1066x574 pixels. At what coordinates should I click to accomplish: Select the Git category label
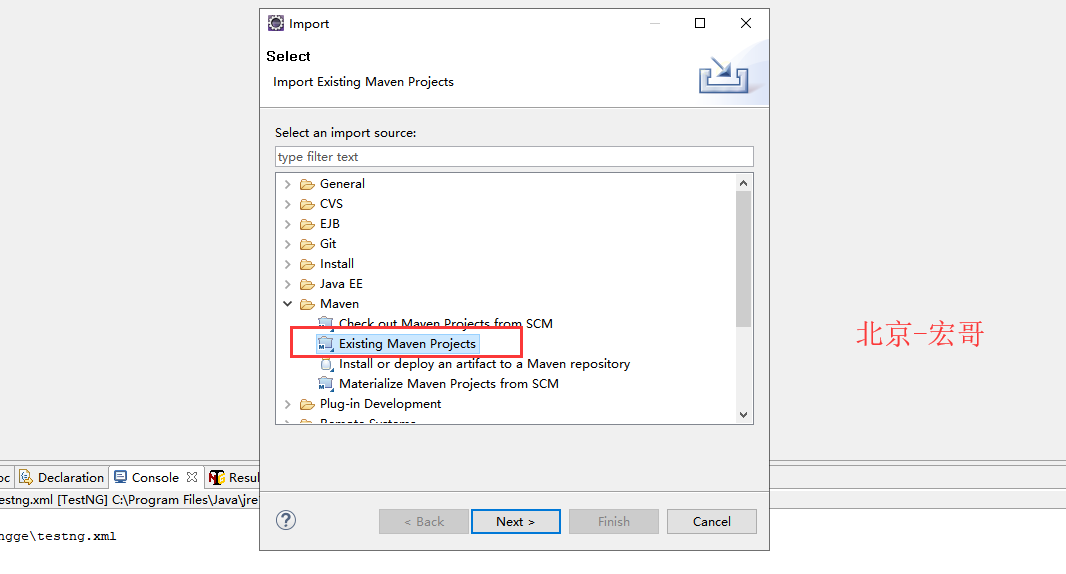[328, 244]
